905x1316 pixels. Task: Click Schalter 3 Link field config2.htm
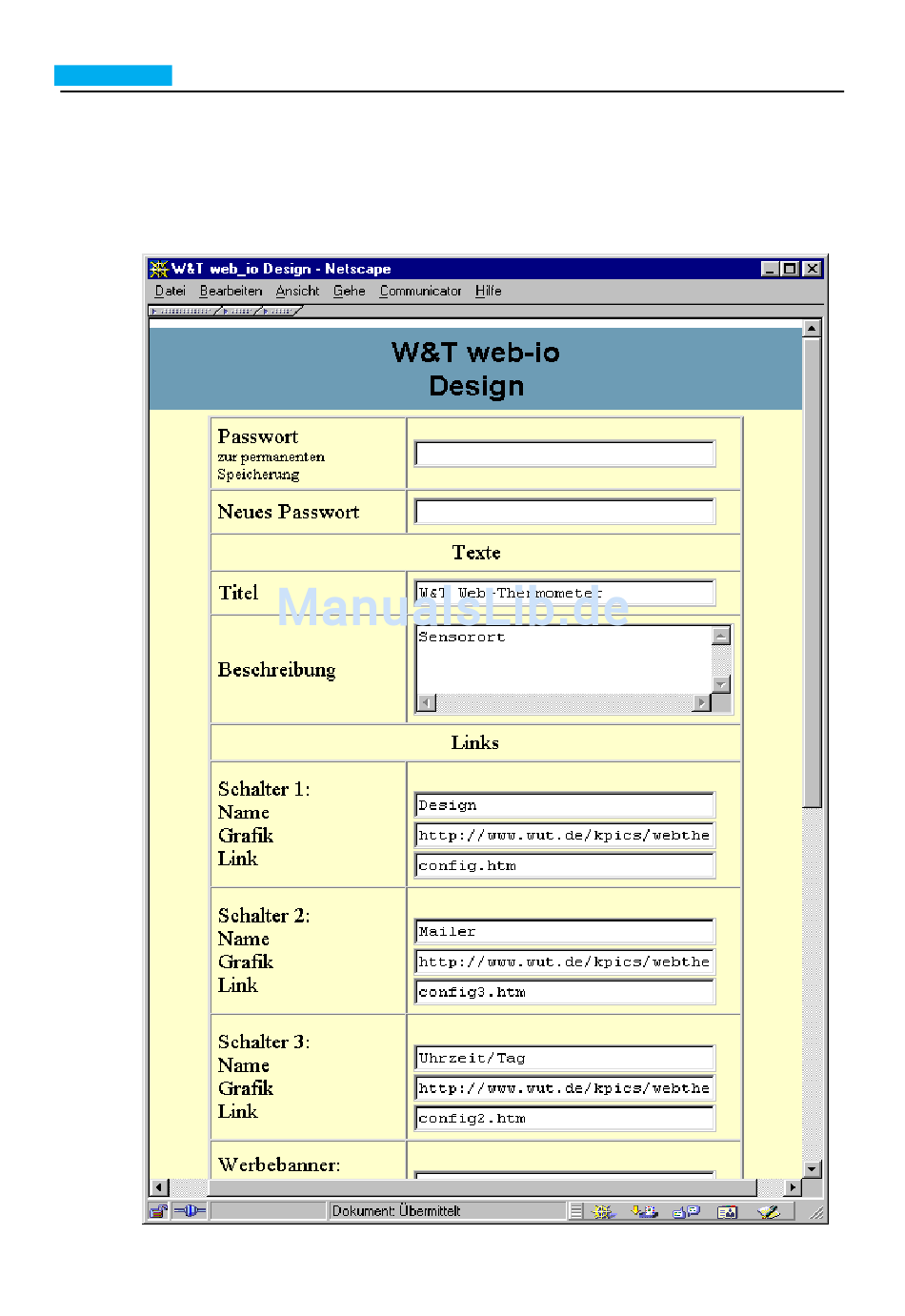[565, 1119]
